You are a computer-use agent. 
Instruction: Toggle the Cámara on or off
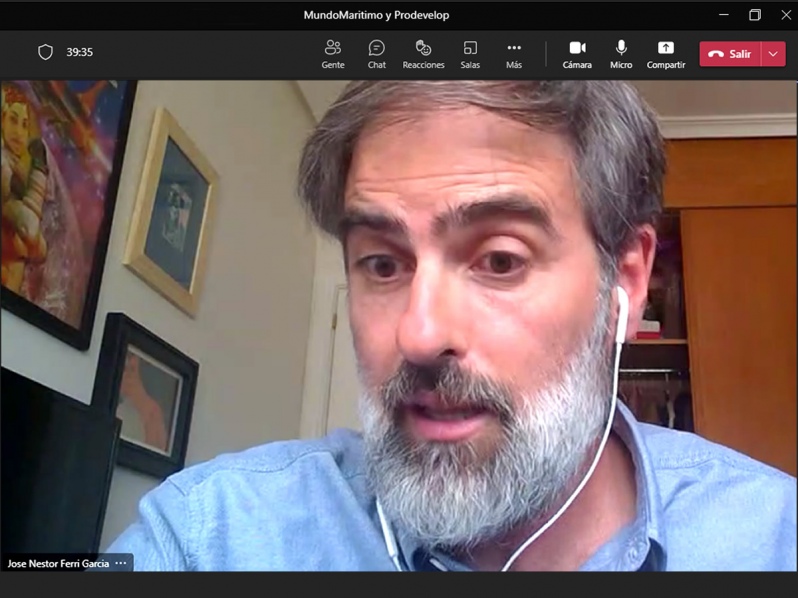point(577,54)
